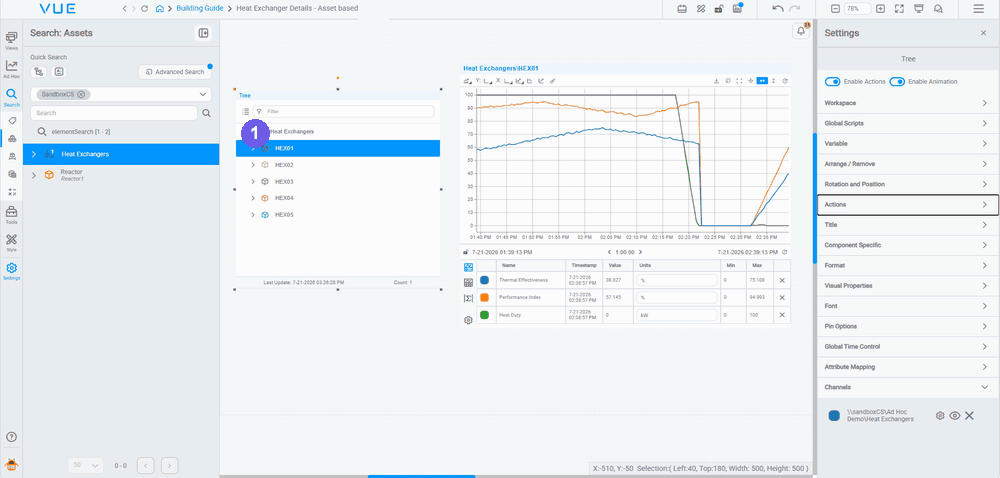Click the trend fullscreen icon
This screenshot has width=1000, height=478.
pos(739,81)
